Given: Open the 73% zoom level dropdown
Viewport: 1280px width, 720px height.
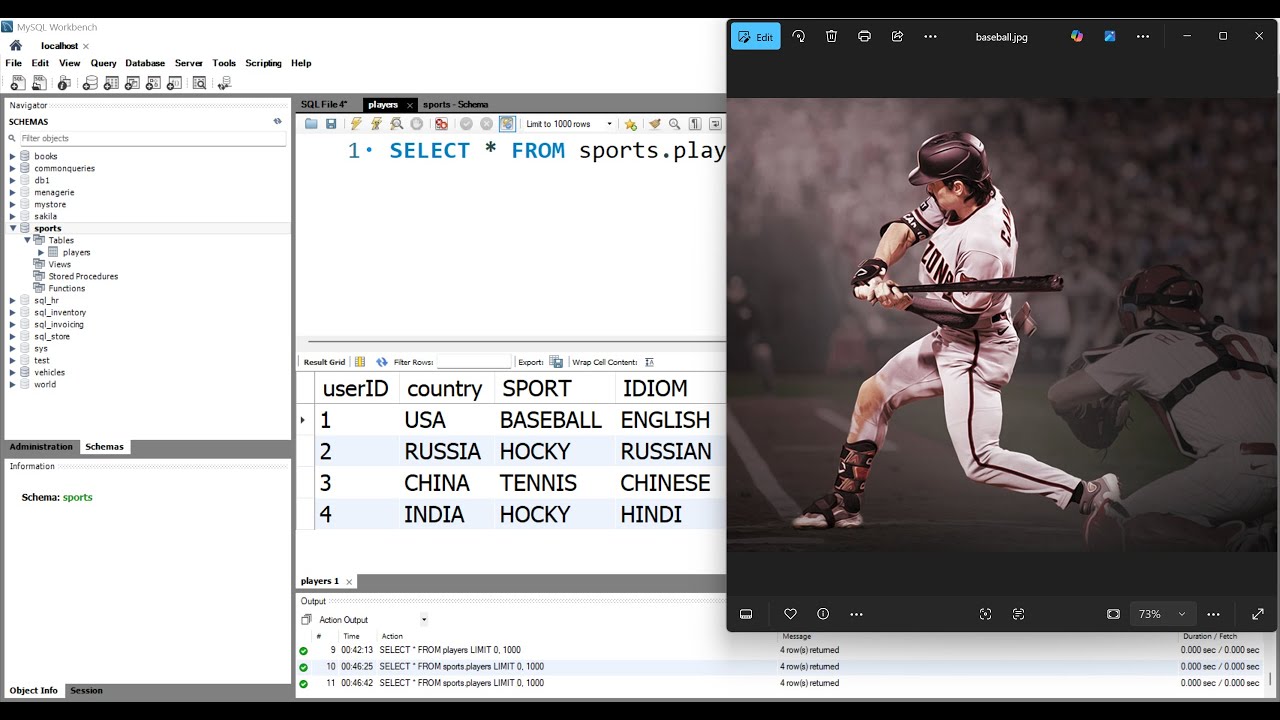Looking at the screenshot, I should [x=1161, y=614].
